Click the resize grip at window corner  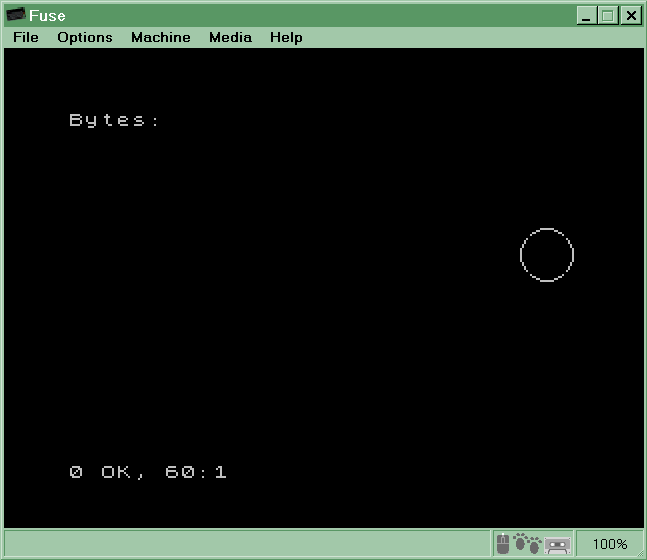click(x=638, y=551)
